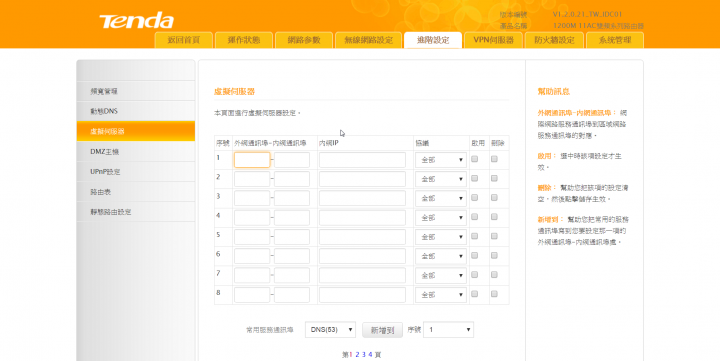Open the protocol dropdown in row 7
This screenshot has height=361, width=720.
441,276
